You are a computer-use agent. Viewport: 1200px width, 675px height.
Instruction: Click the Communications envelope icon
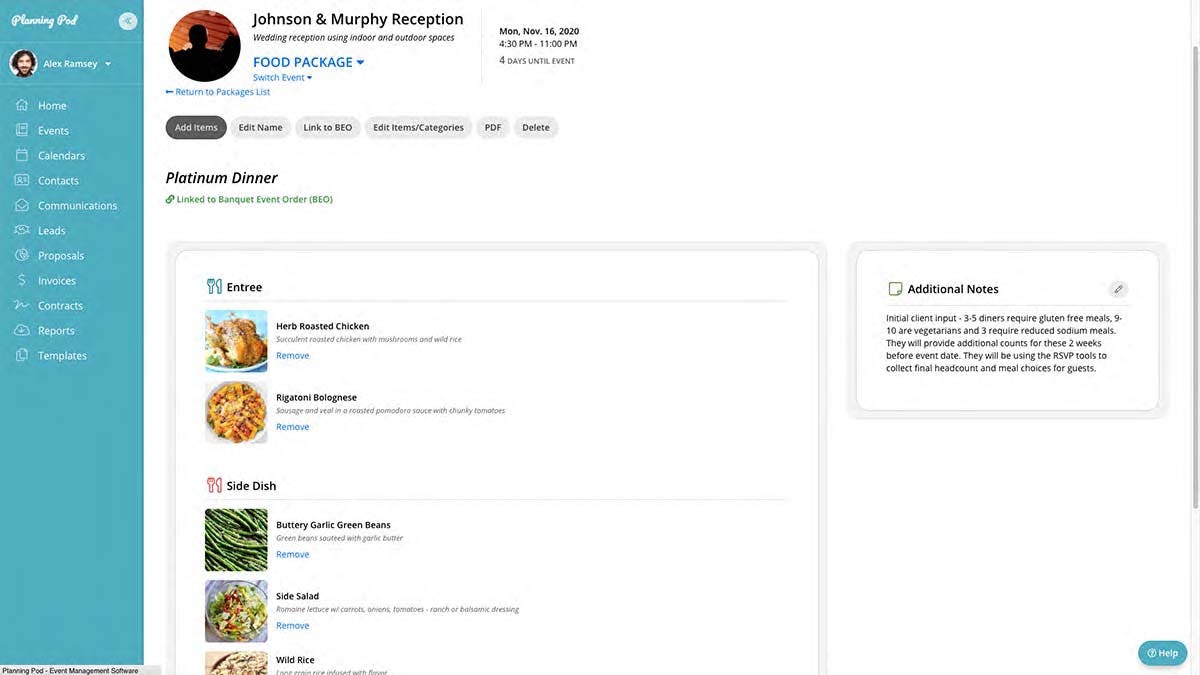22,205
